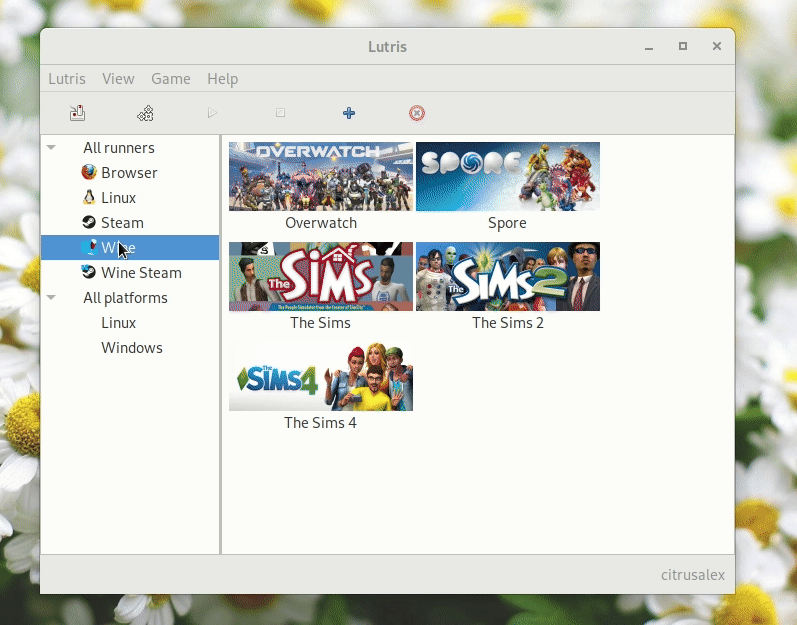Image resolution: width=797 pixels, height=625 pixels.
Task: Click the Wine runner glass icon
Action: coord(89,247)
